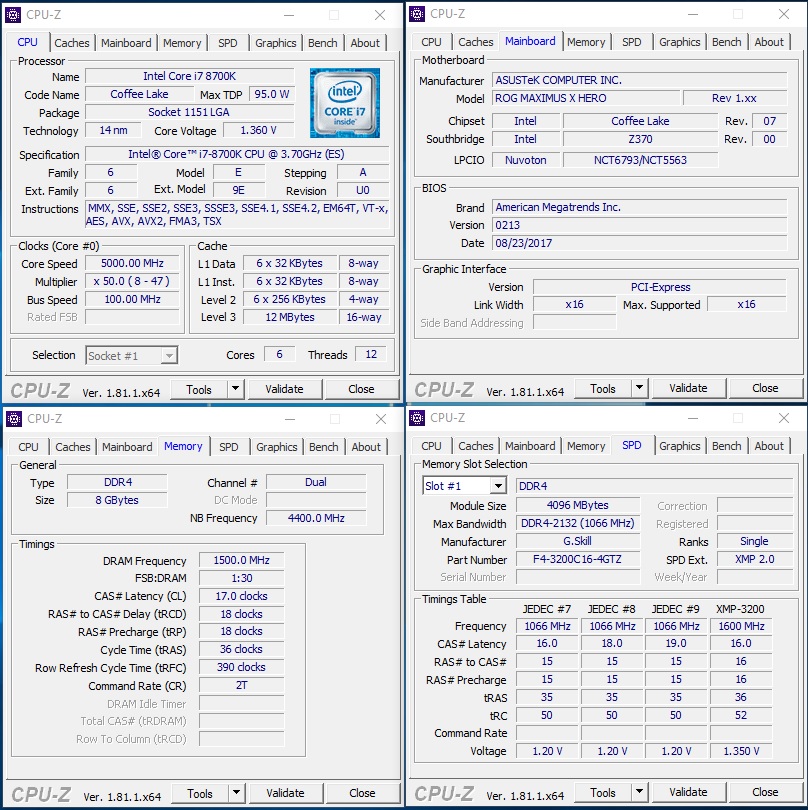Click the XMP-3200 frequency cell 1600 MHz
The image size is (808, 810).
(741, 626)
